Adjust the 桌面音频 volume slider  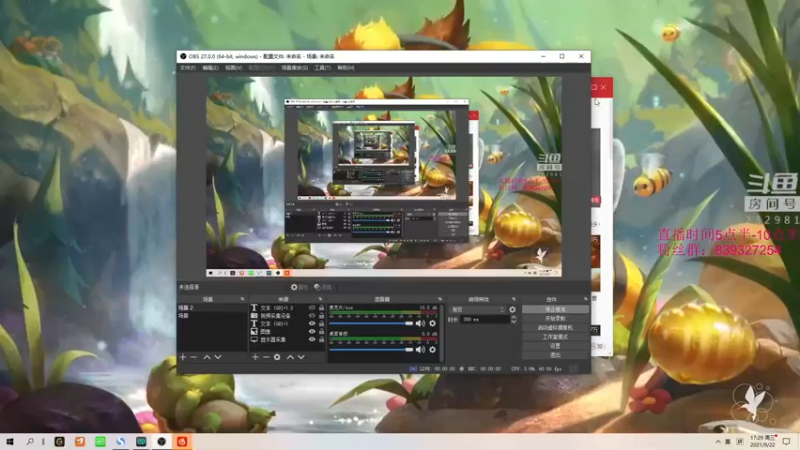click(371, 349)
